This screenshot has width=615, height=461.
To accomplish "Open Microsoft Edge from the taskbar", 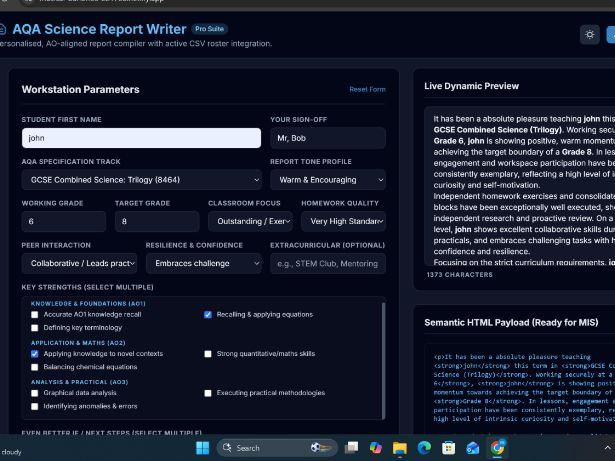I will (x=424, y=448).
